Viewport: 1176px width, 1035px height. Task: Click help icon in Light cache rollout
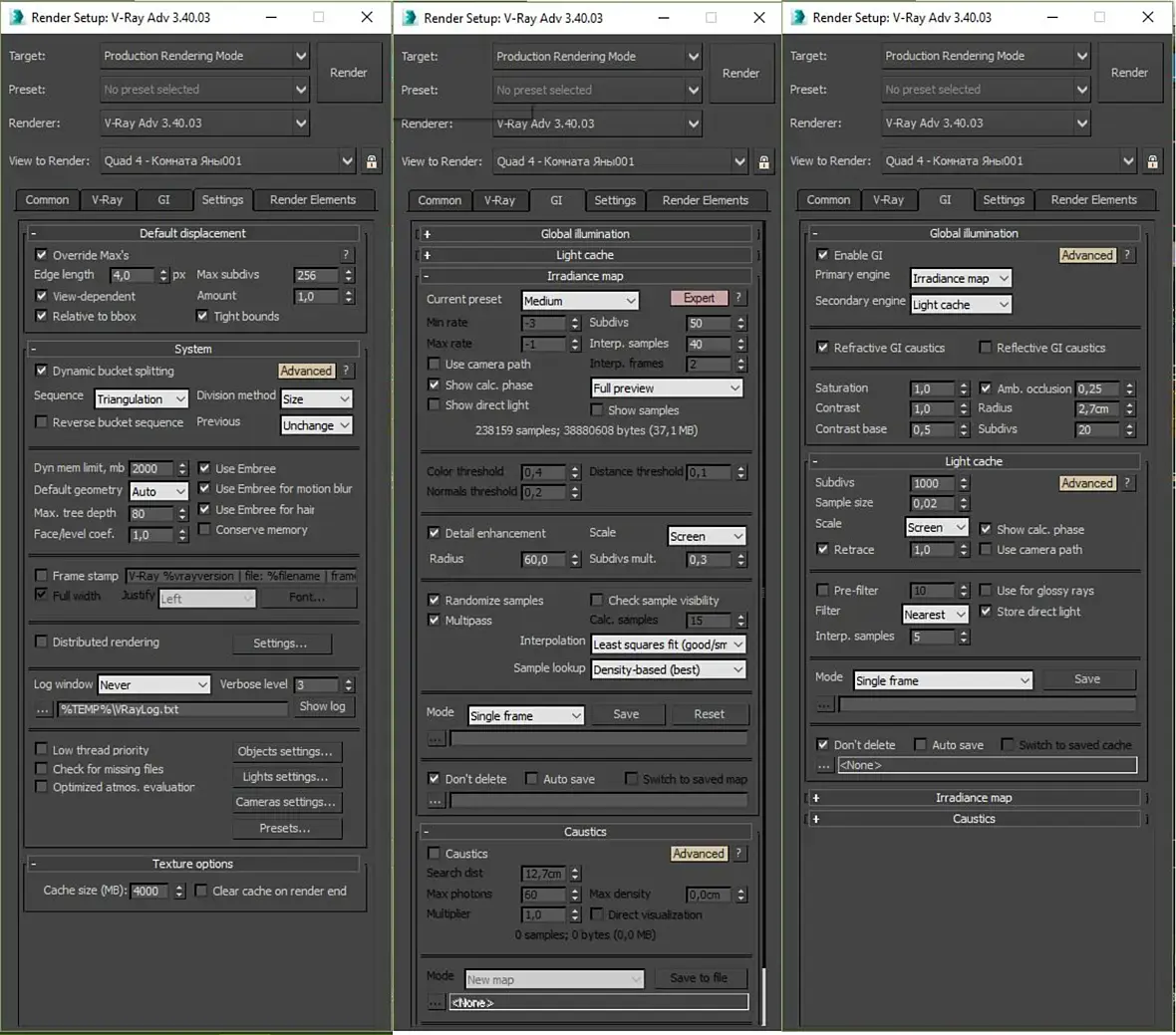[1127, 483]
